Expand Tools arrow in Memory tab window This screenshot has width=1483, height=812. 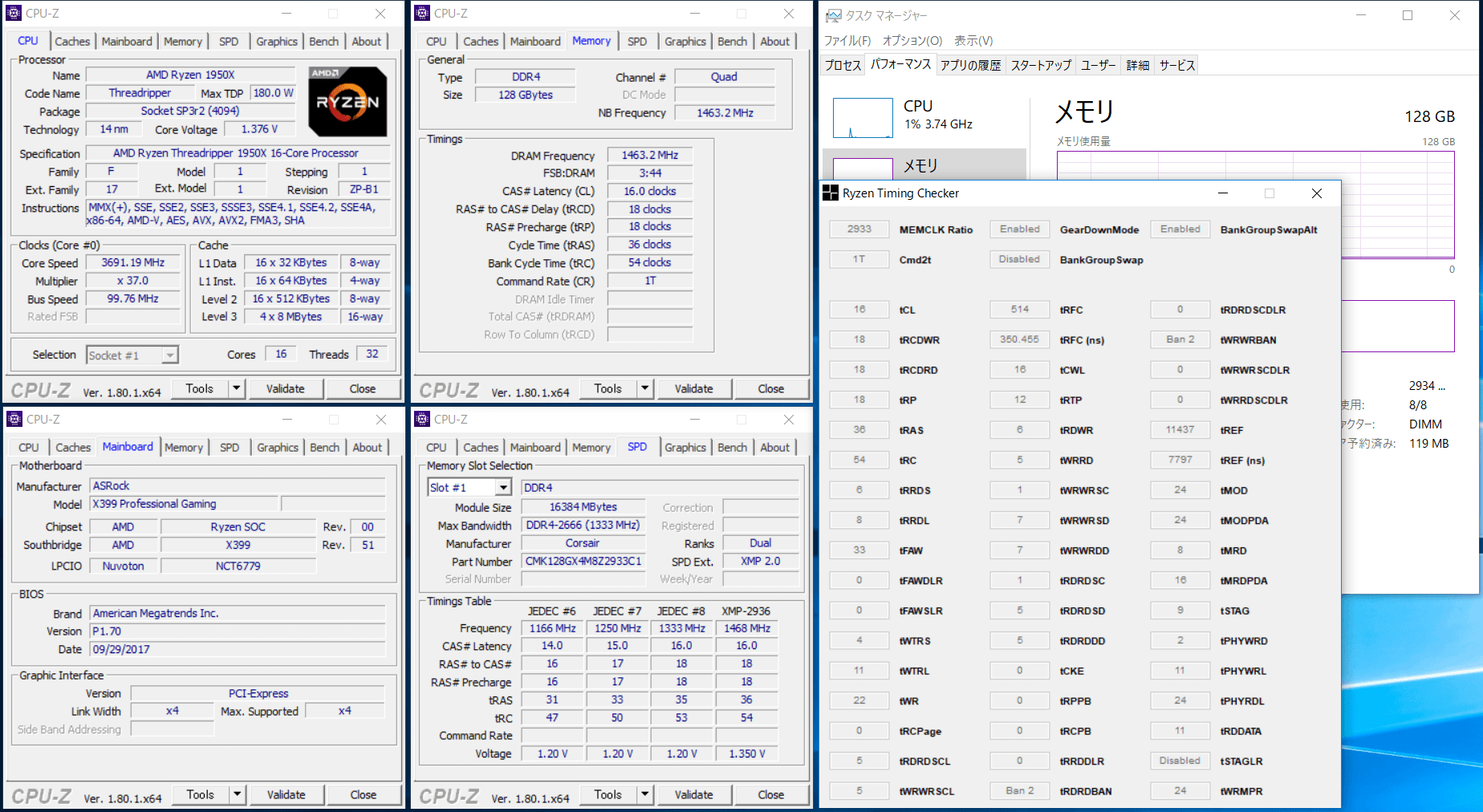[644, 388]
